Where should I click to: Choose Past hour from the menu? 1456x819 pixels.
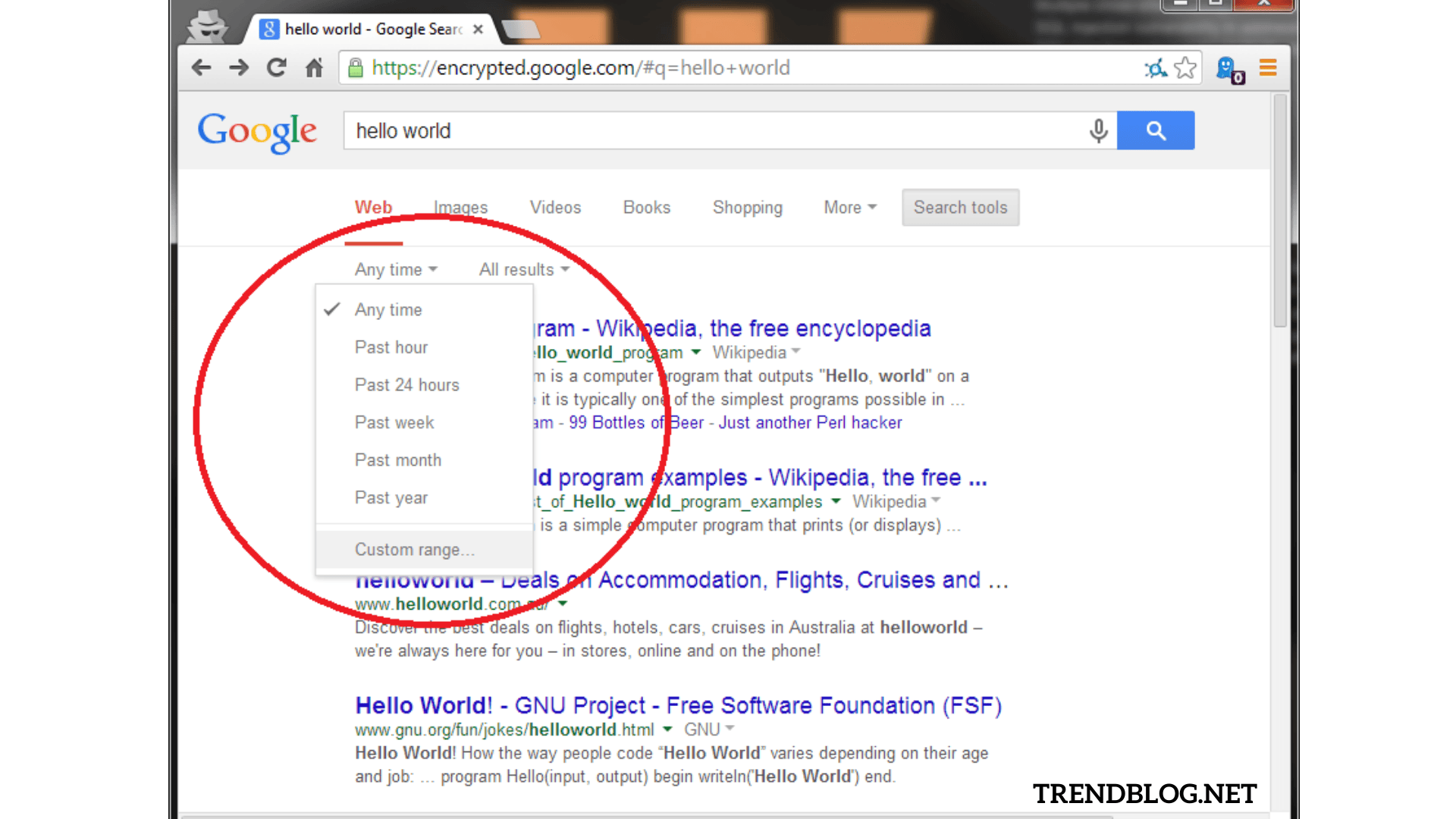(x=424, y=347)
